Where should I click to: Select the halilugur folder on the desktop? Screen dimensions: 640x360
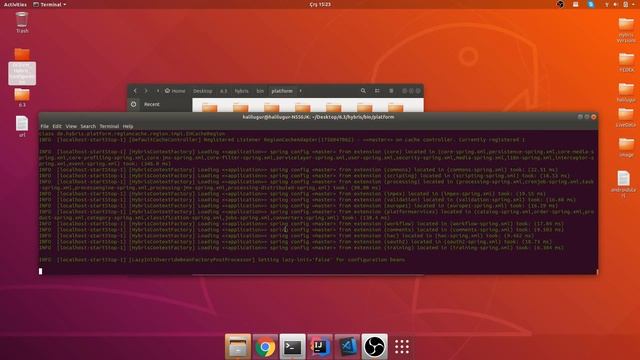click(x=626, y=92)
